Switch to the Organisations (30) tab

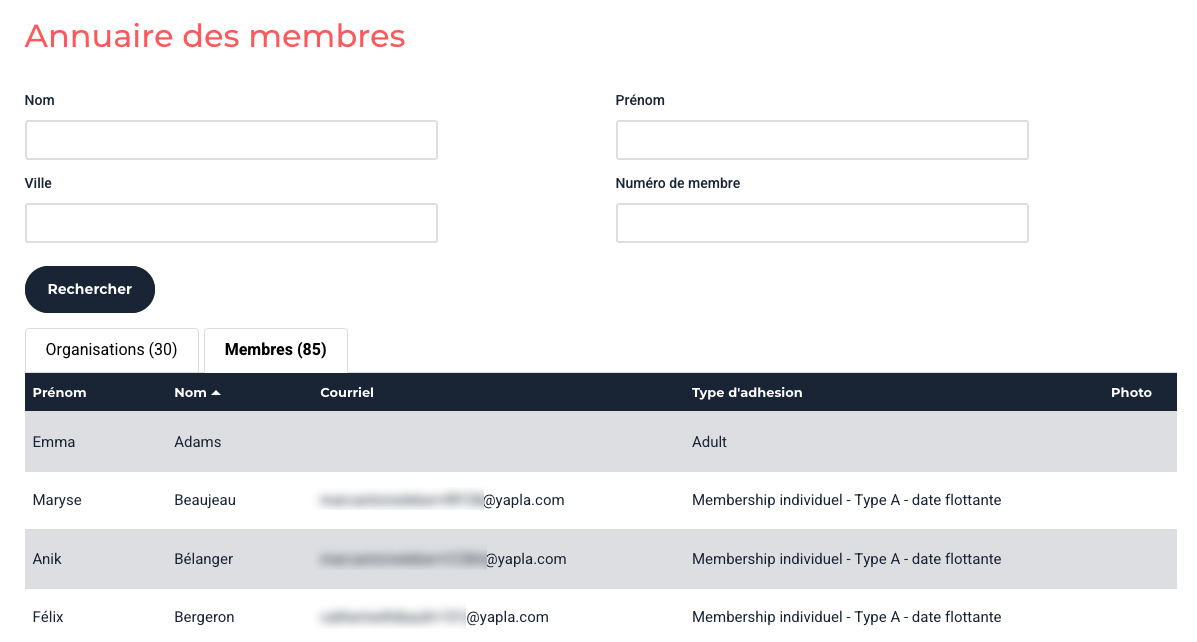pyautogui.click(x=111, y=350)
